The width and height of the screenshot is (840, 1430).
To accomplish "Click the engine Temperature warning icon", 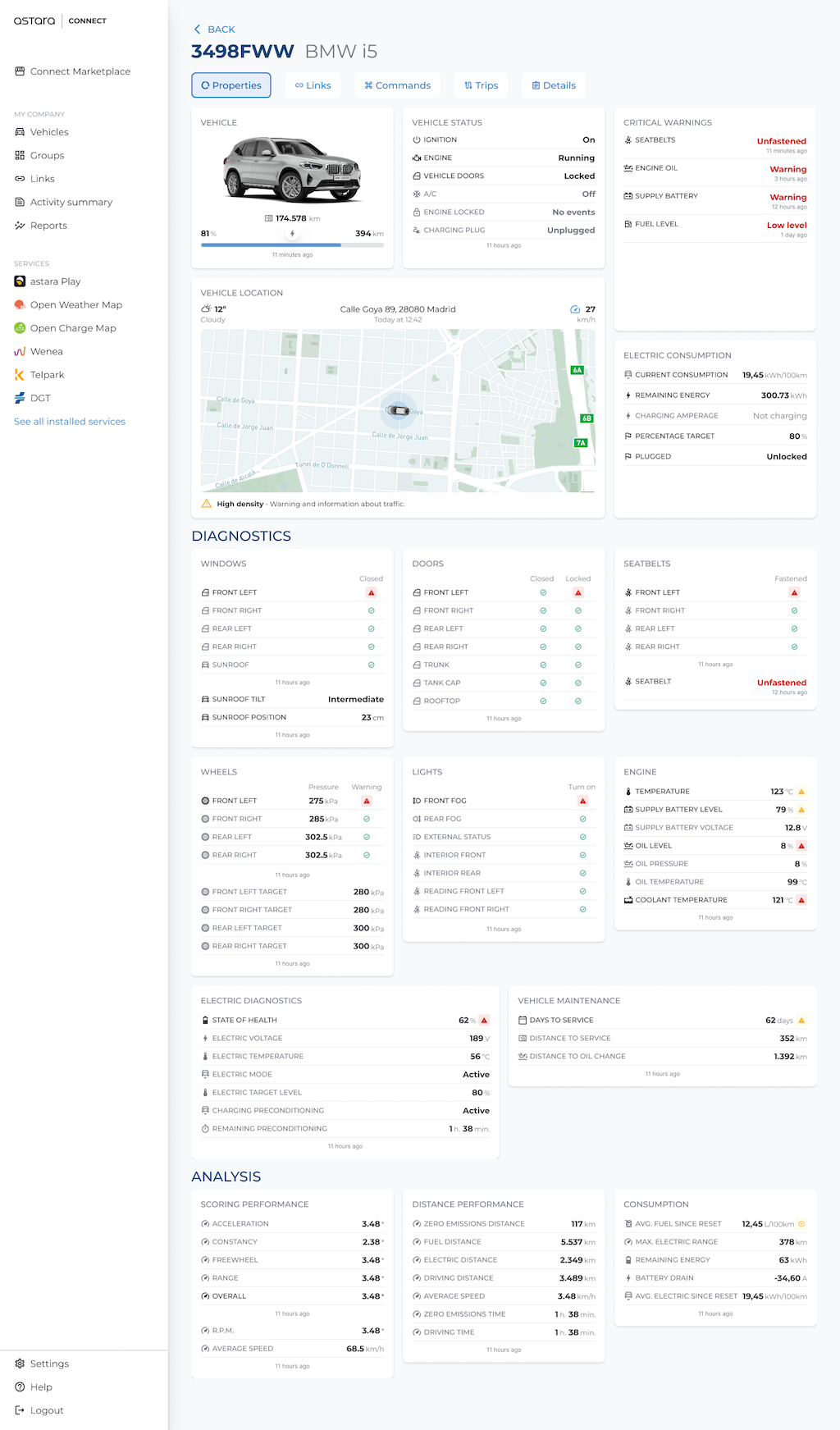I will coord(801,792).
